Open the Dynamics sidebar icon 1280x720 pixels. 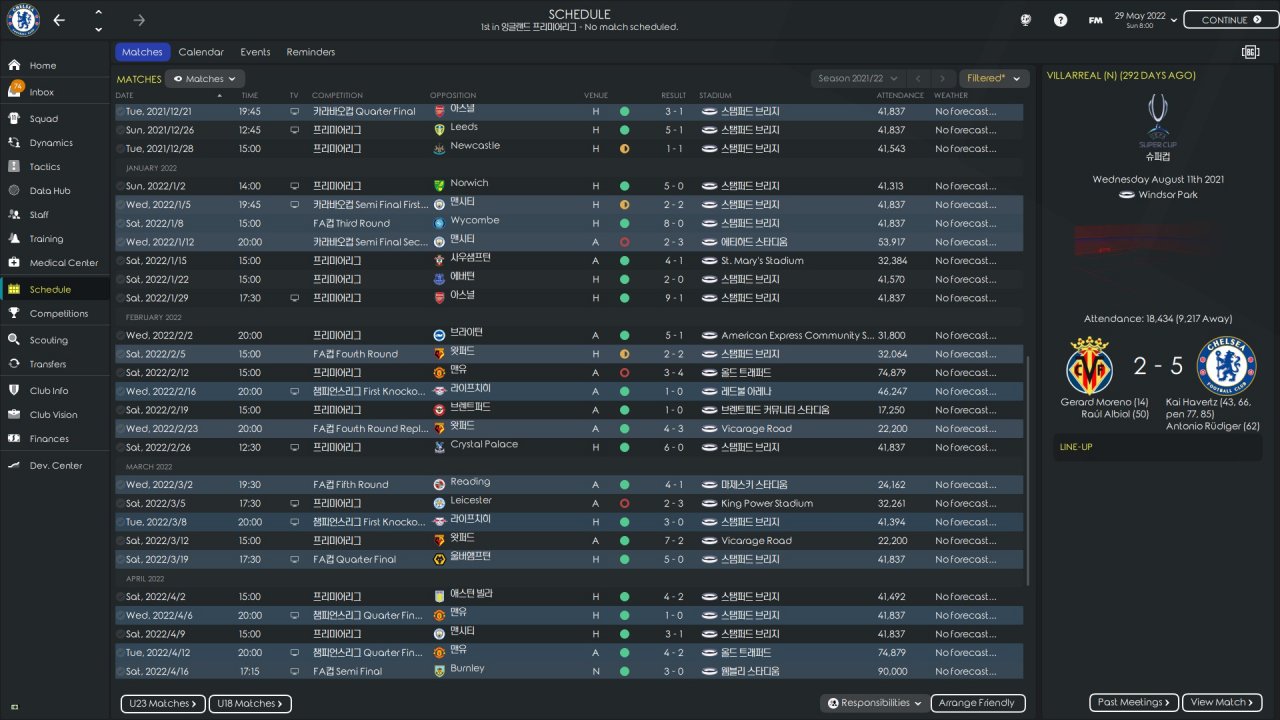[x=14, y=143]
